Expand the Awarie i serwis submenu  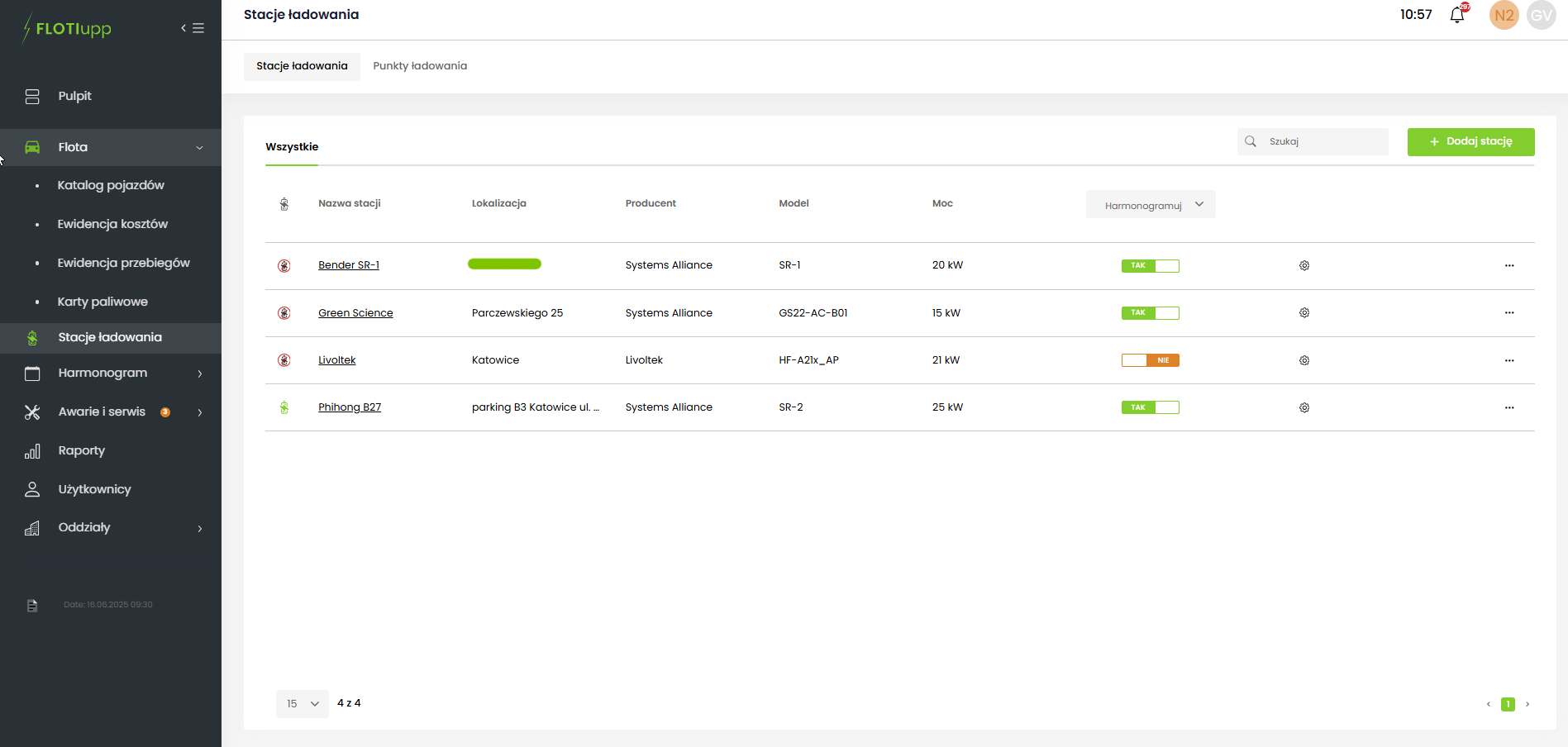point(199,412)
